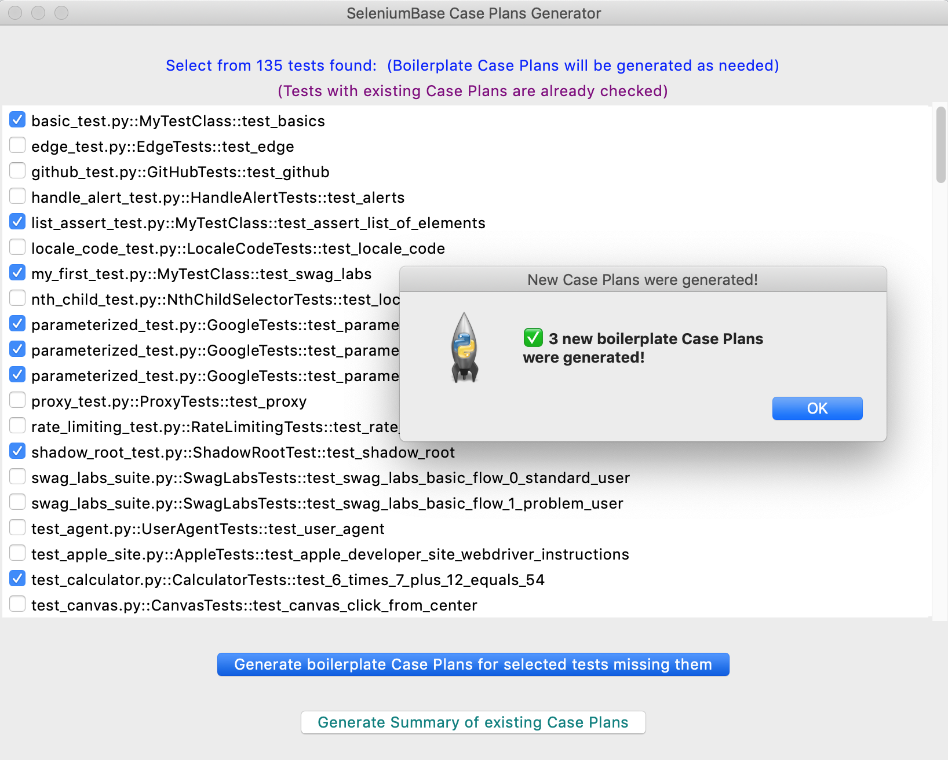Tick rate_limiting_test.py checkbox
The image size is (948, 760).
click(18, 426)
